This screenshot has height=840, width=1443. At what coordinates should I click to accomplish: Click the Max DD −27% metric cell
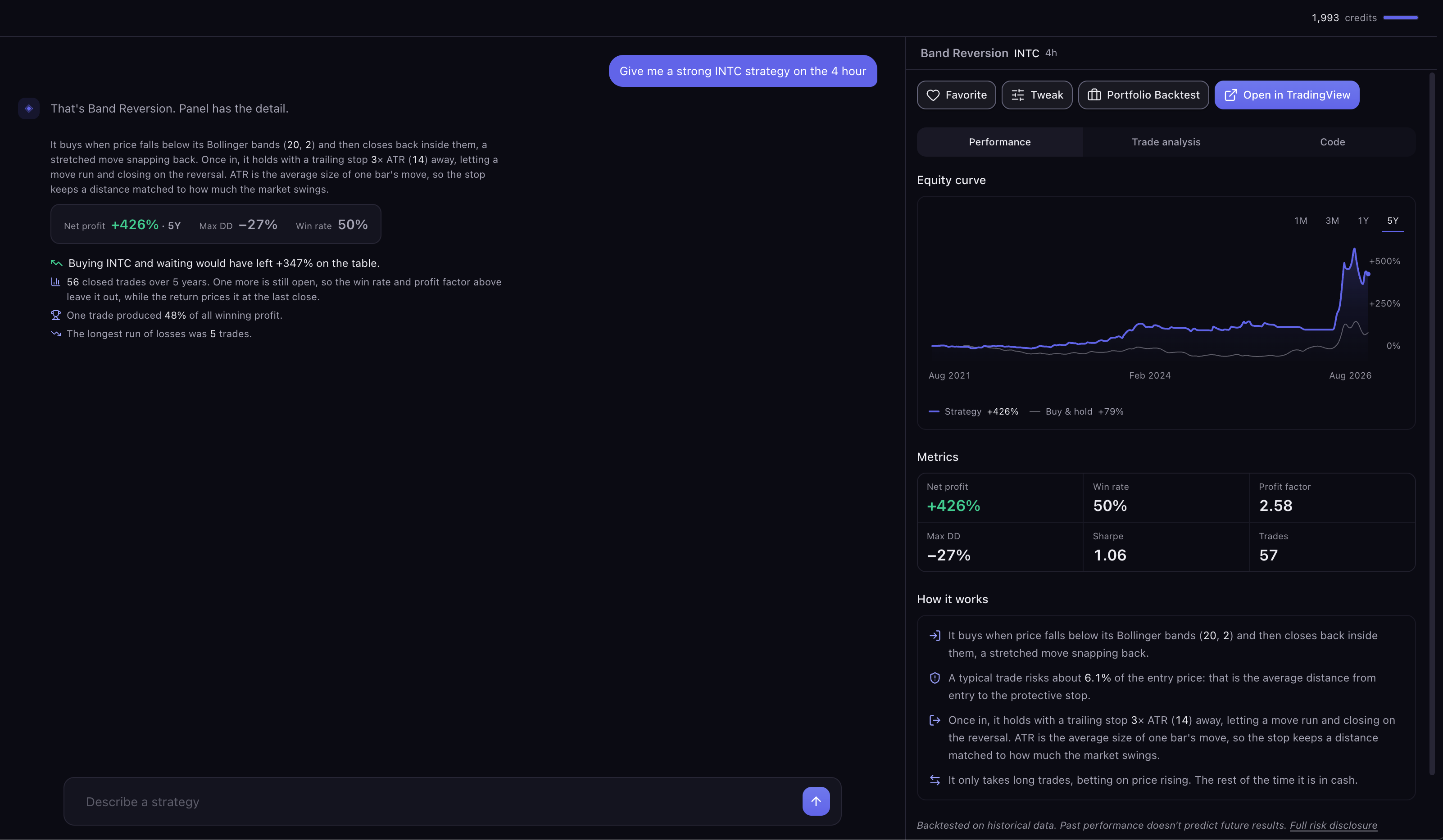pyautogui.click(x=1000, y=547)
